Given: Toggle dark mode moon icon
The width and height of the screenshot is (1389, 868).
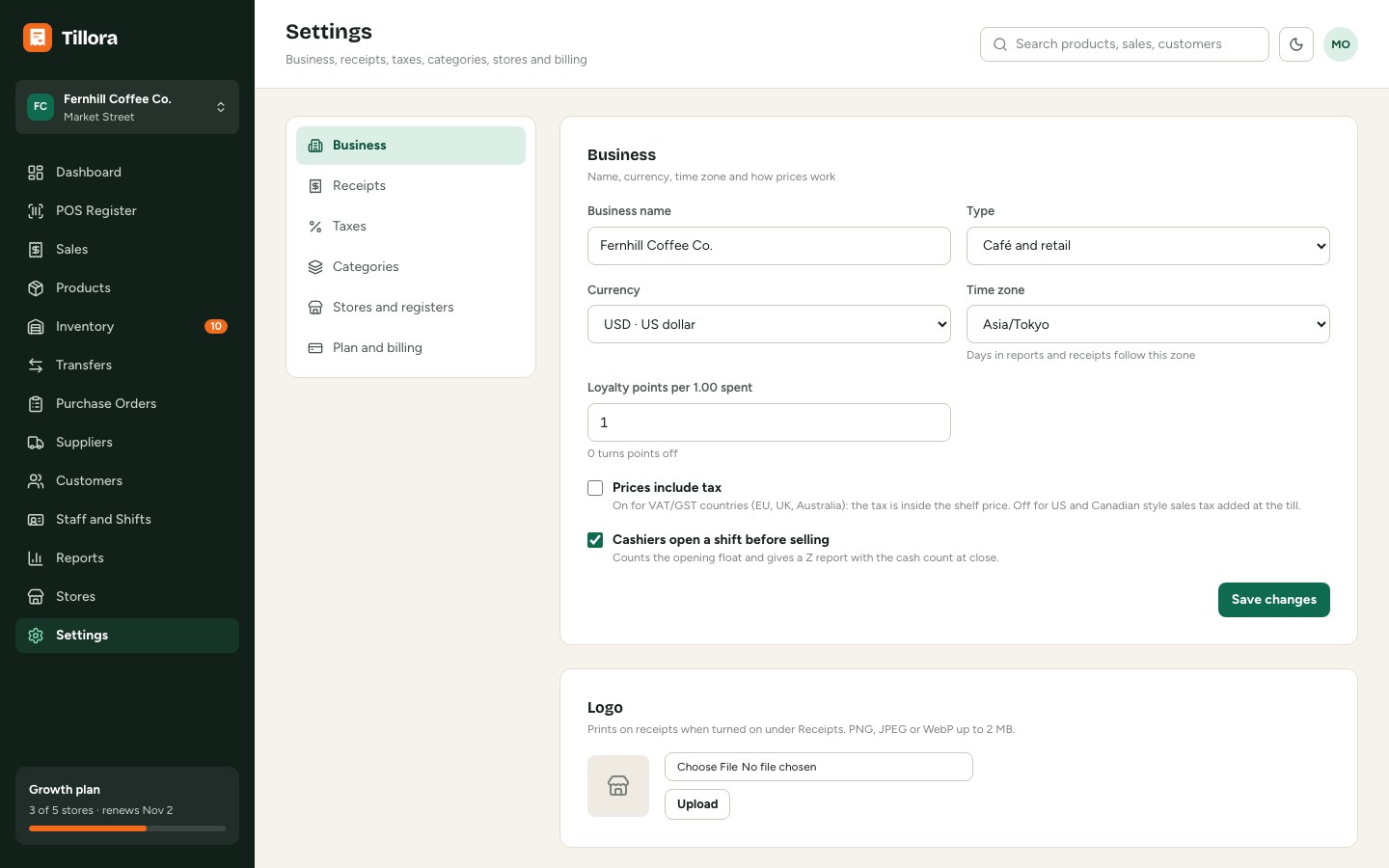Looking at the screenshot, I should pos(1296,44).
